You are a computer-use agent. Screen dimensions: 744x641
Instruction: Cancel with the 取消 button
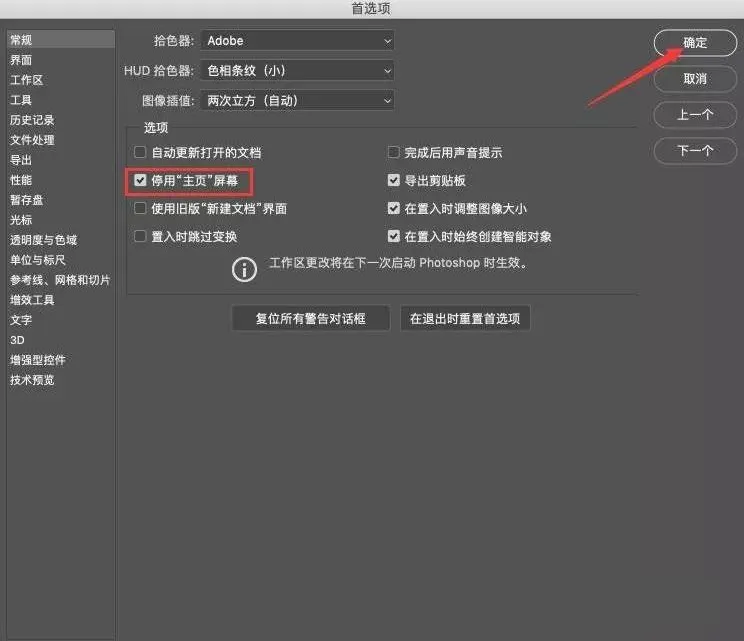pyautogui.click(x=695, y=79)
